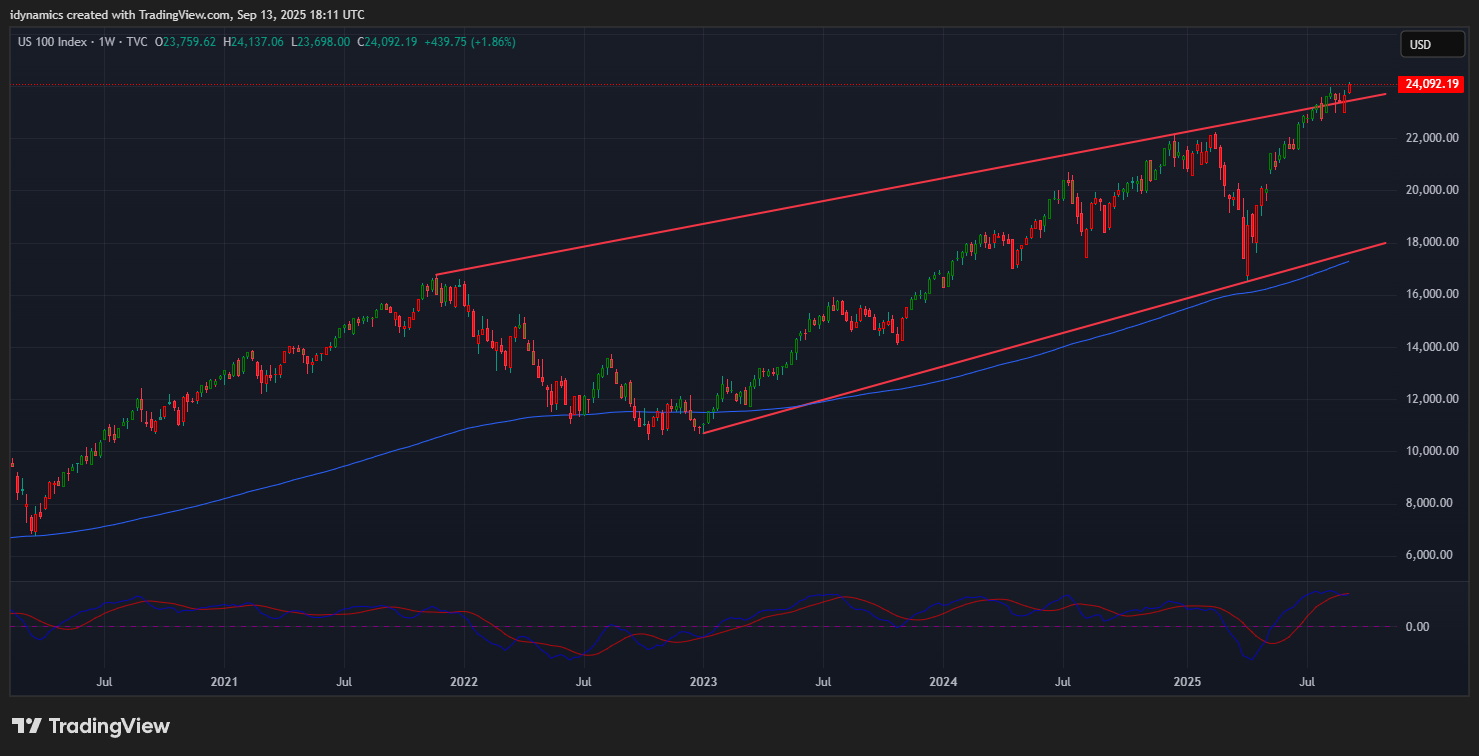The width and height of the screenshot is (1479, 756).
Task: Select the 2021 label on time axis
Action: click(x=224, y=682)
